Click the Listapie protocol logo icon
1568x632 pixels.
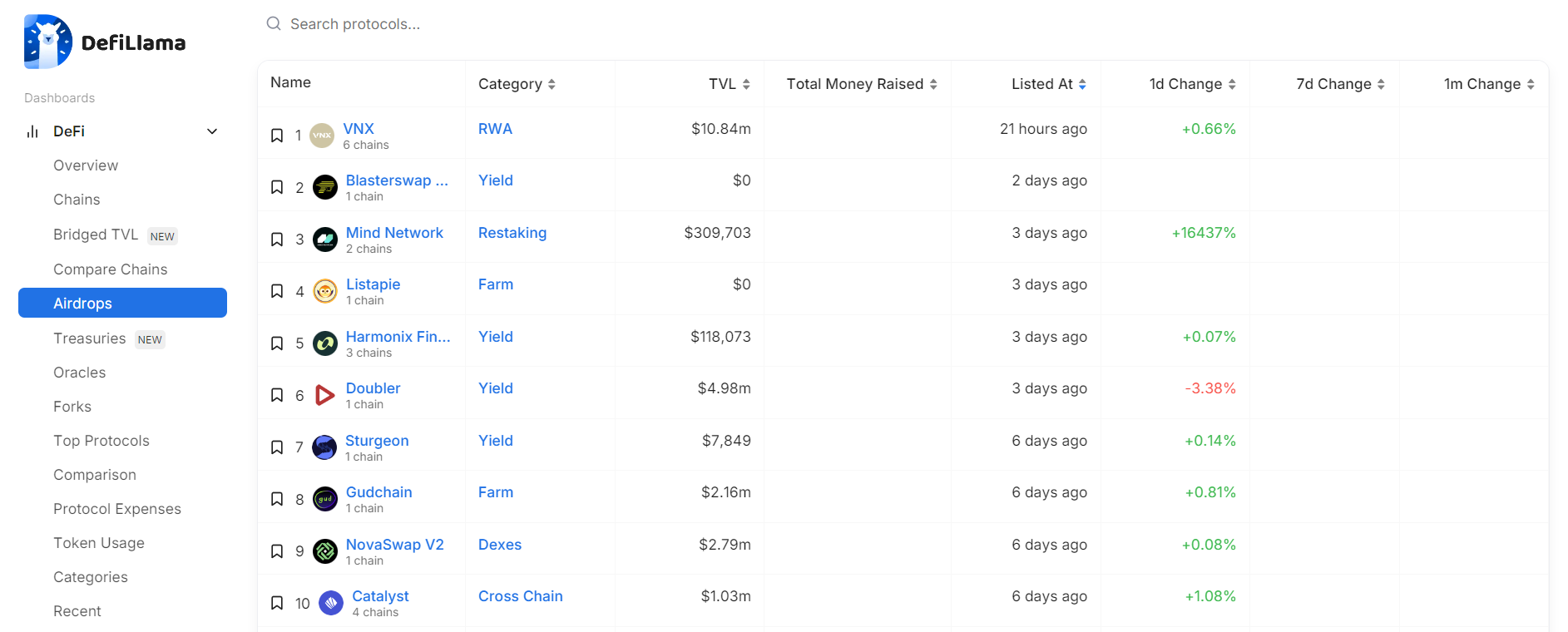click(325, 292)
